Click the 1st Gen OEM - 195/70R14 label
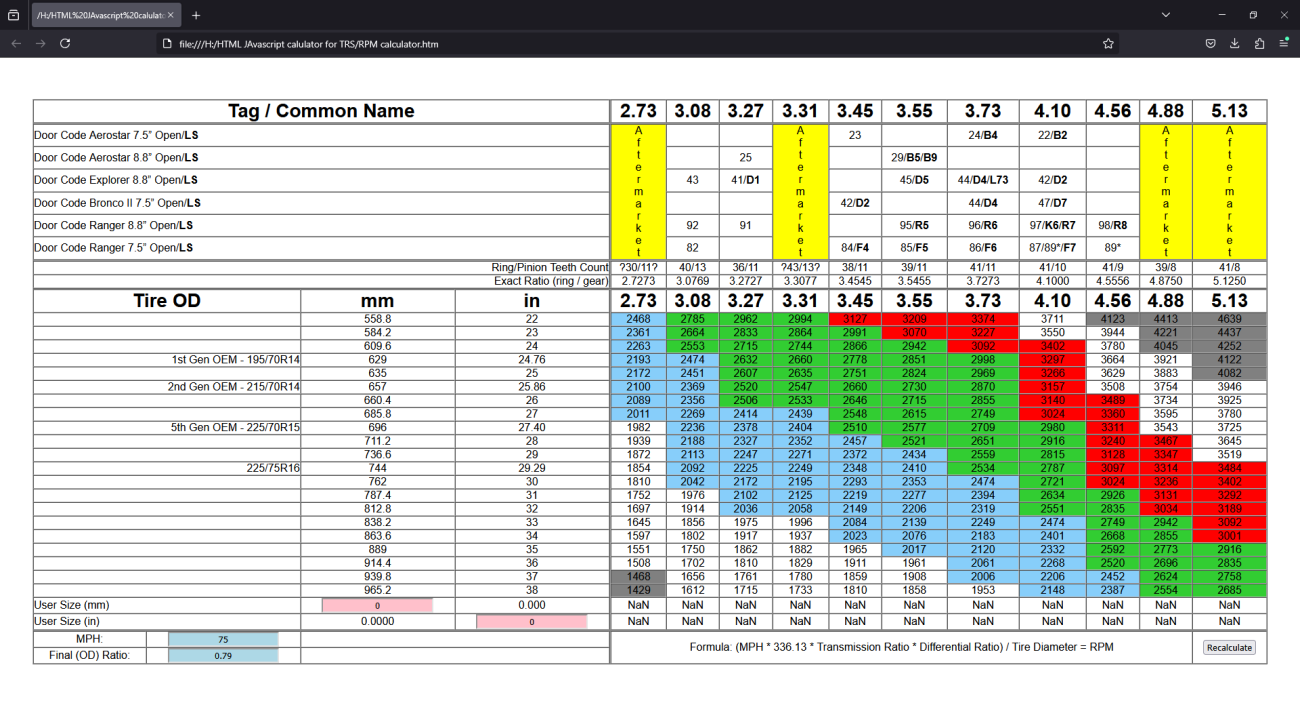The image size is (1300, 705). click(236, 358)
